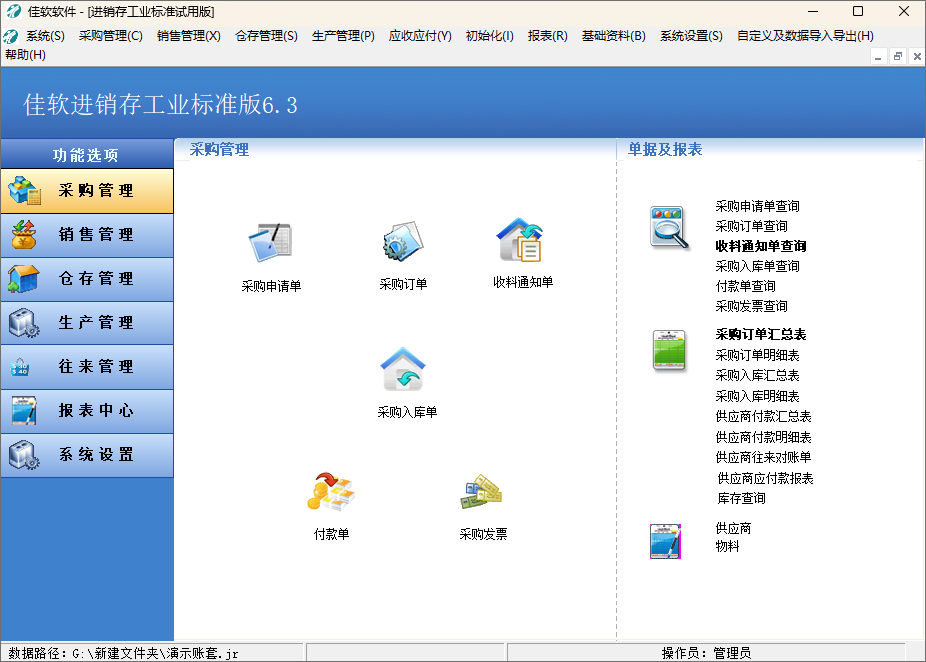The width and height of the screenshot is (926, 662).
Task: Open the 库存查询 link
Action: click(x=741, y=498)
